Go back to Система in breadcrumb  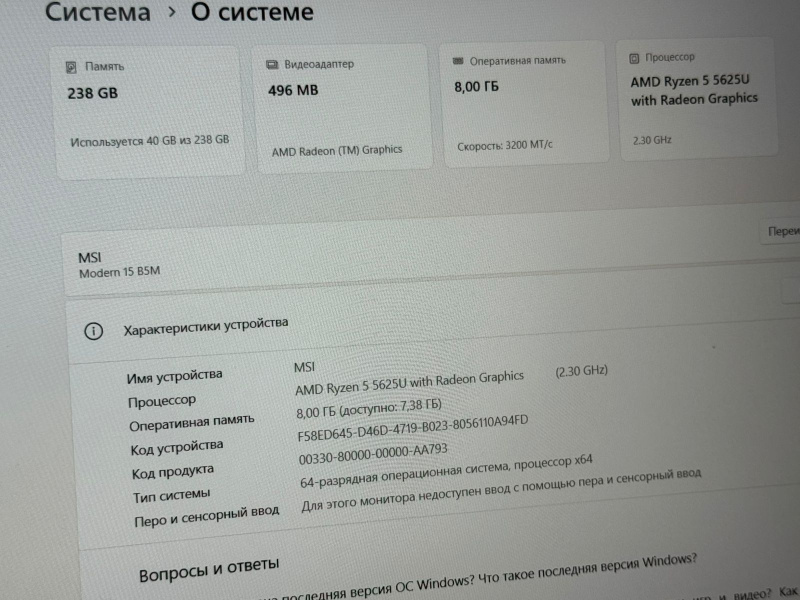point(98,12)
